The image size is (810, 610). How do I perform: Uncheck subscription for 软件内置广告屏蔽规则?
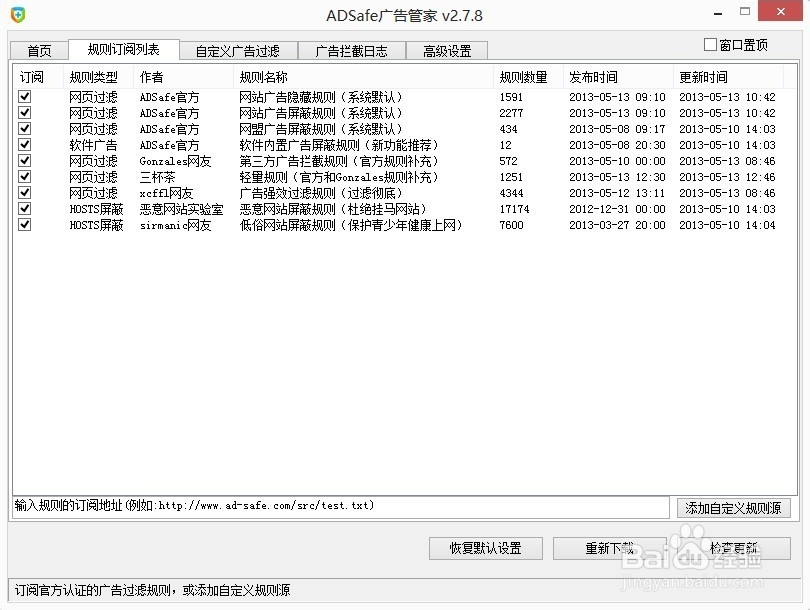tap(24, 145)
